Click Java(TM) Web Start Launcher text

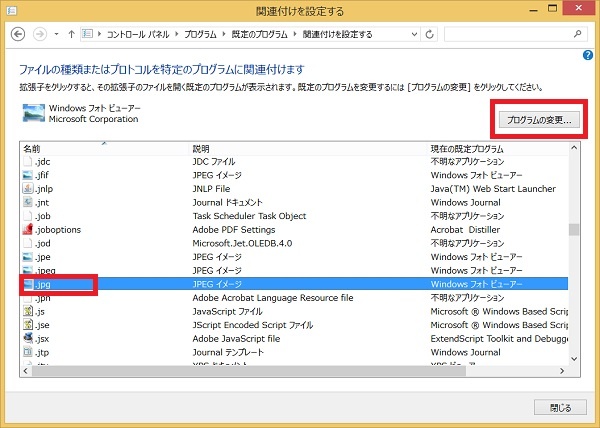coord(493,189)
